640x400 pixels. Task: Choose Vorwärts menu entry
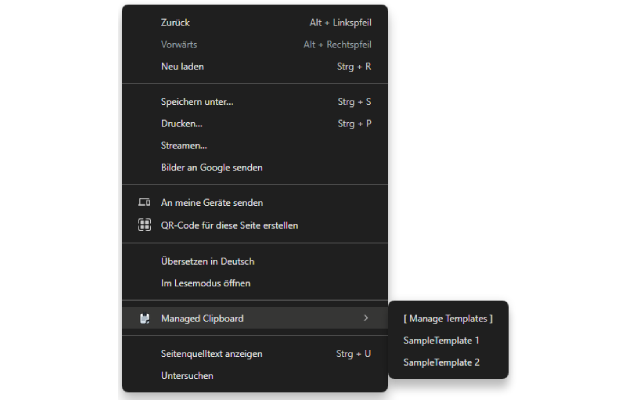[x=181, y=44]
